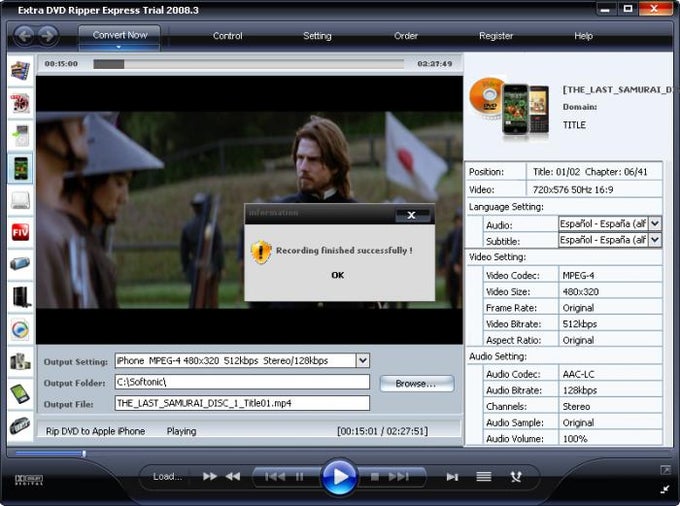
Task: Click the Playing status text
Action: tap(181, 431)
